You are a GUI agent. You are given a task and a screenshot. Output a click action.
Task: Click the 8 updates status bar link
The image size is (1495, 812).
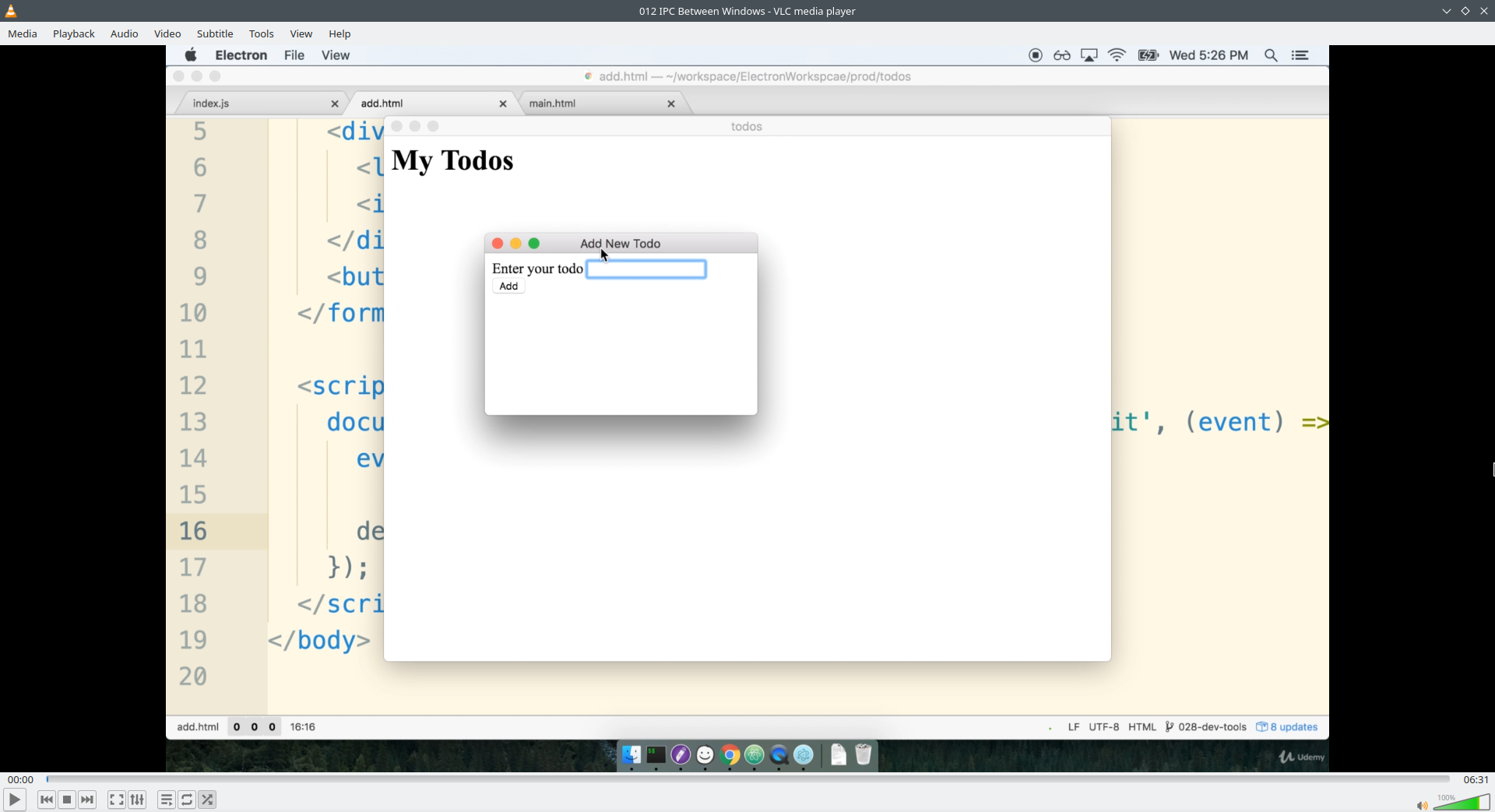(1287, 727)
